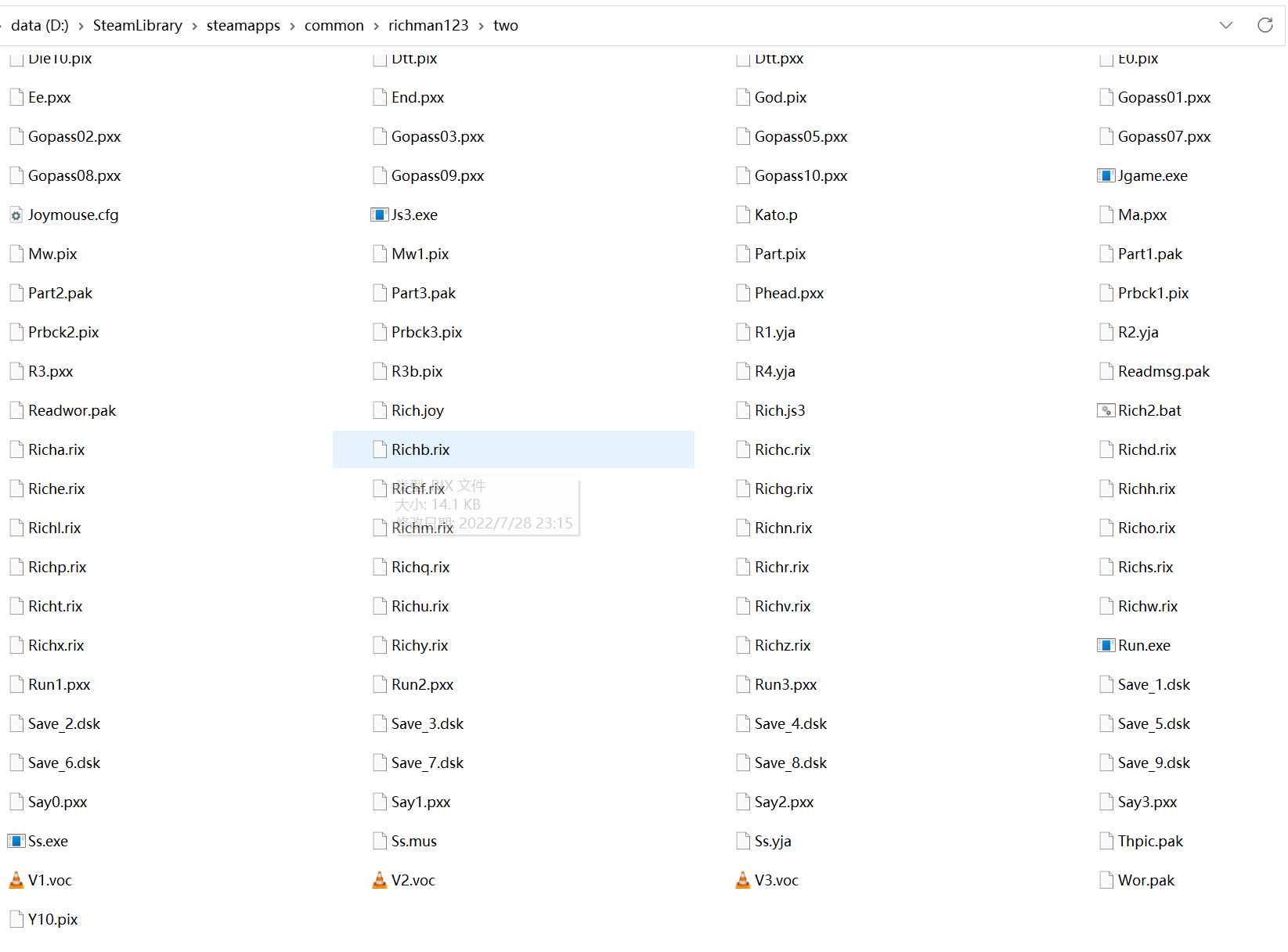This screenshot has height=952, width=1288.
Task: Expand chevron after steamapps in path
Action: click(292, 26)
